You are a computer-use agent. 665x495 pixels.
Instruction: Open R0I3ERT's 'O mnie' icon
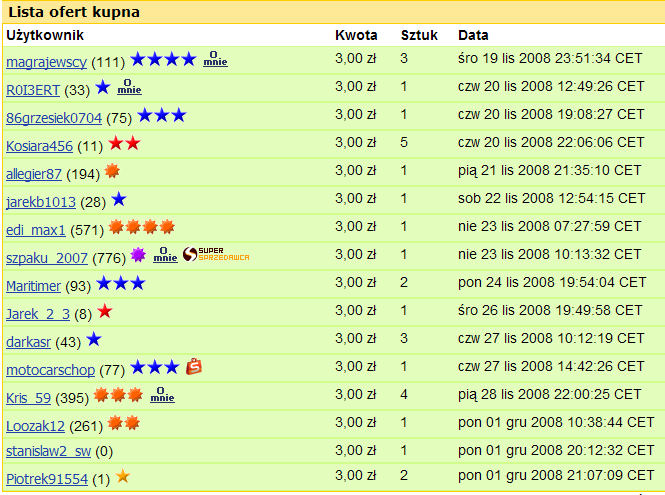coord(129,87)
